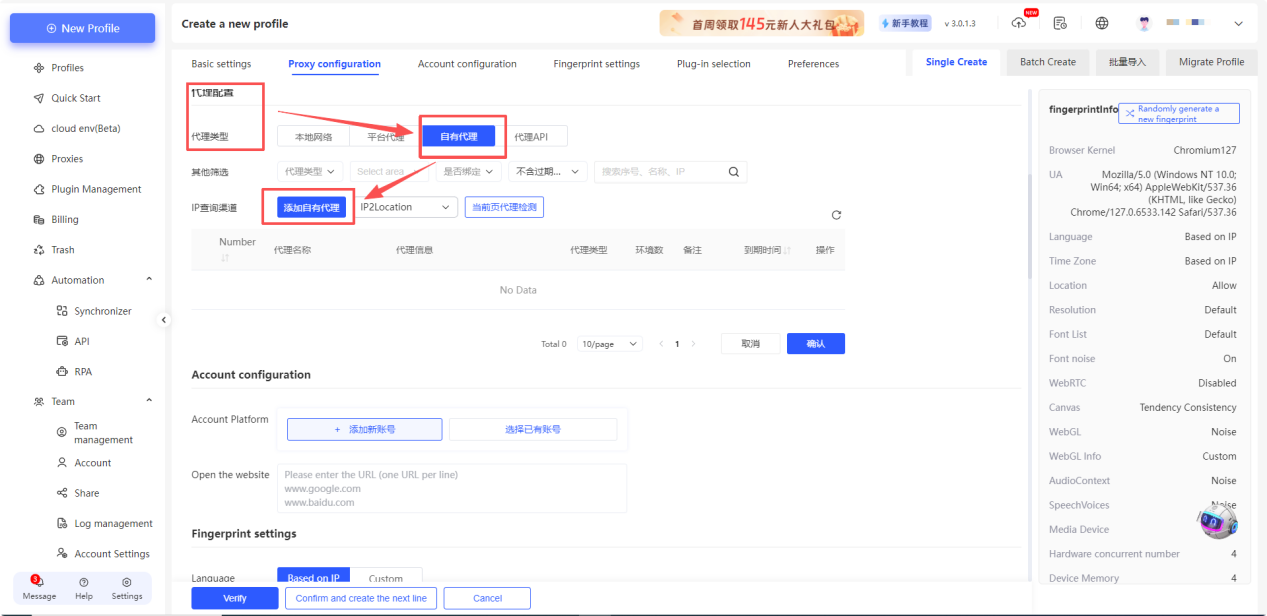Select the 代理API proxy type option
Viewport: 1267px width, 616px height.
coord(531,137)
